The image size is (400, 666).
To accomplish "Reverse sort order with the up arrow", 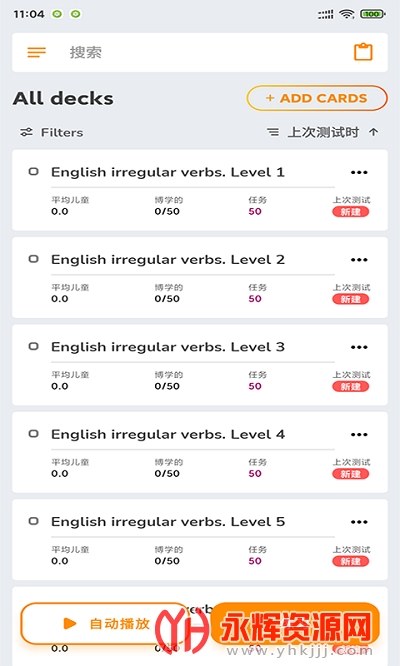I will 373,133.
